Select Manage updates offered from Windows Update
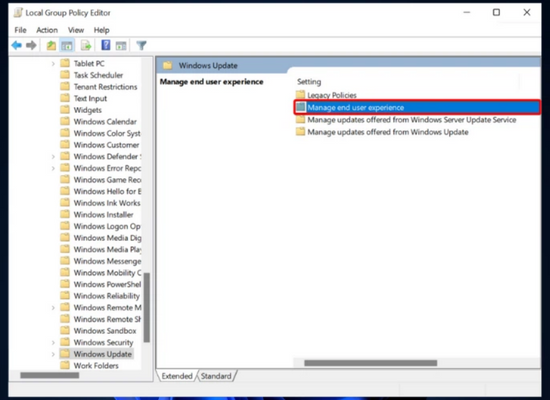 coord(388,132)
